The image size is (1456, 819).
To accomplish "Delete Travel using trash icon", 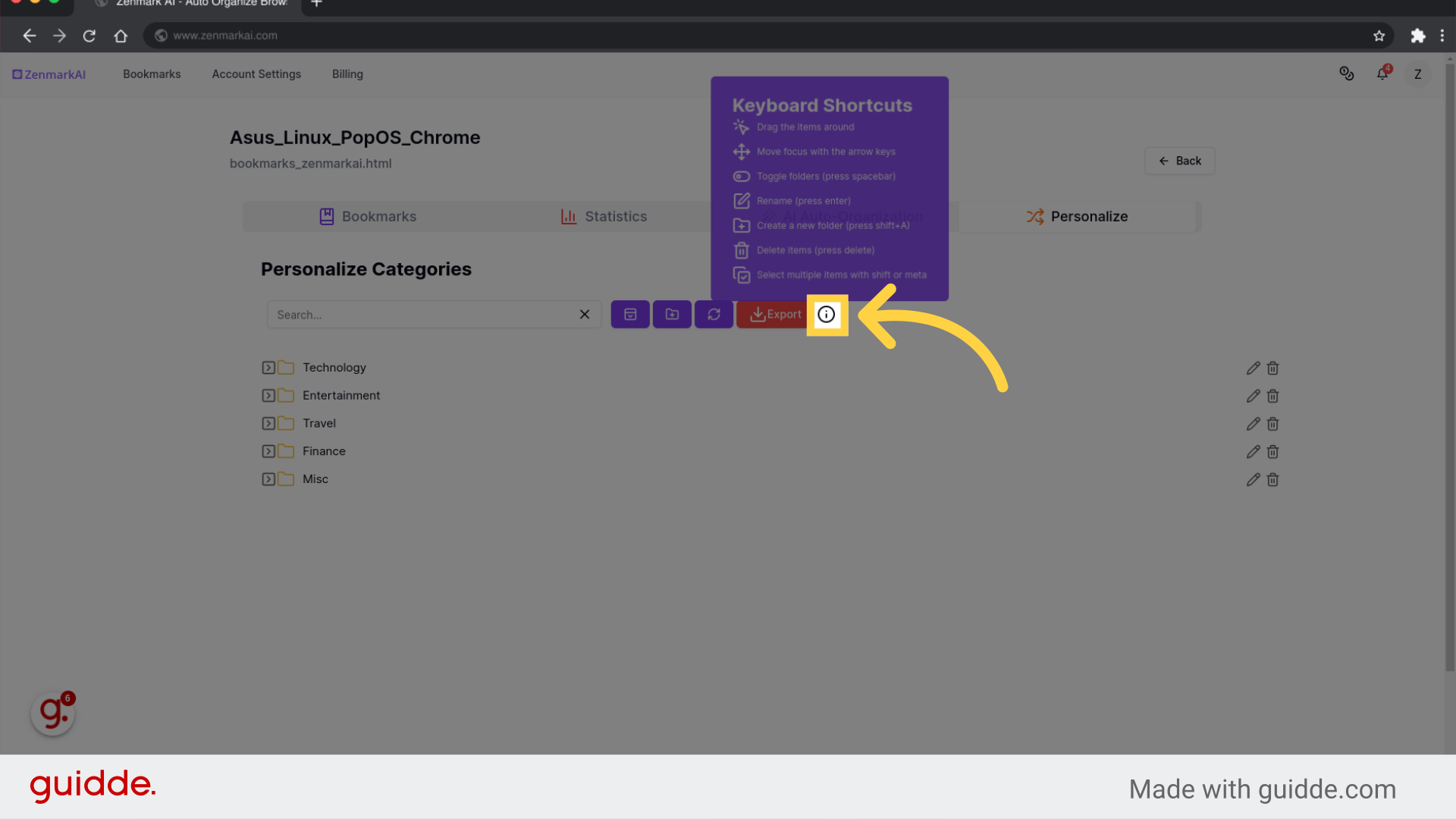I will 1272,424.
